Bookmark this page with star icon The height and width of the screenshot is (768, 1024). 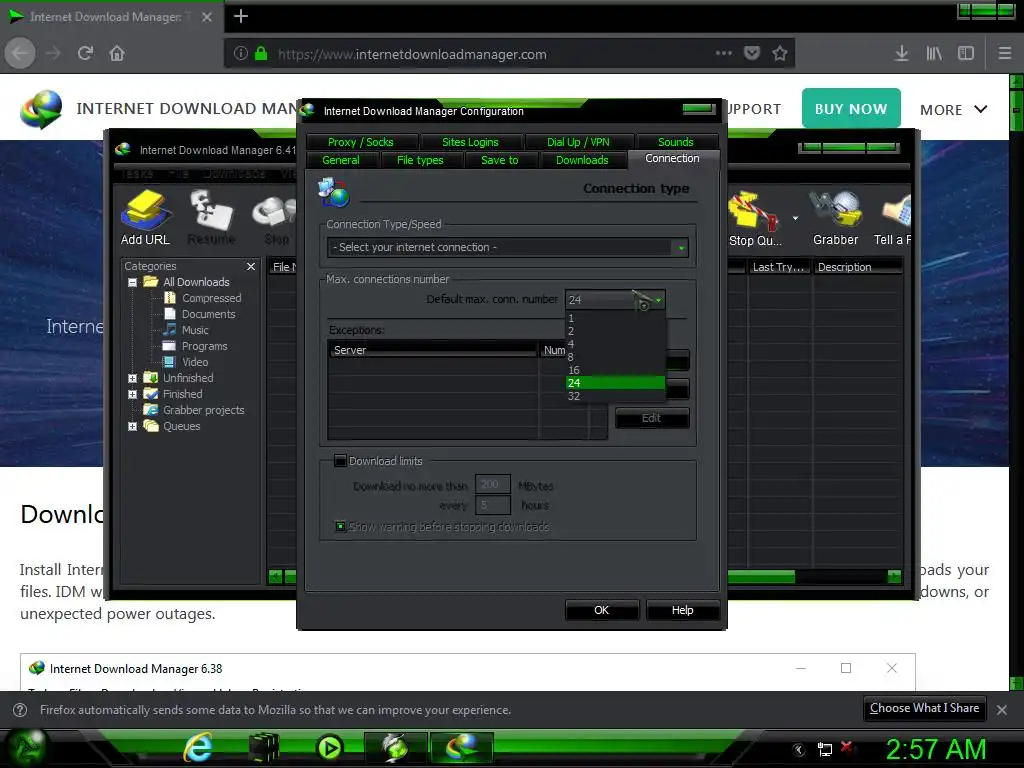pyautogui.click(x=780, y=54)
